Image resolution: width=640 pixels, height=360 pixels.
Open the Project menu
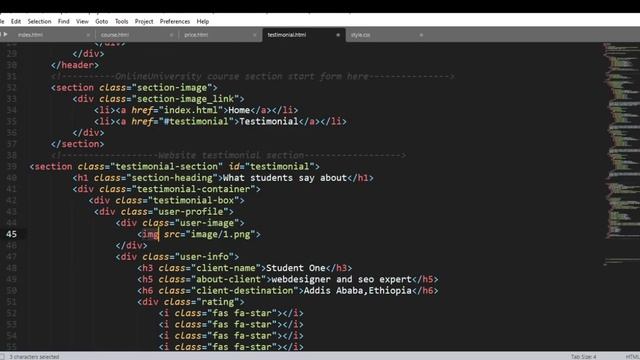(144, 21)
